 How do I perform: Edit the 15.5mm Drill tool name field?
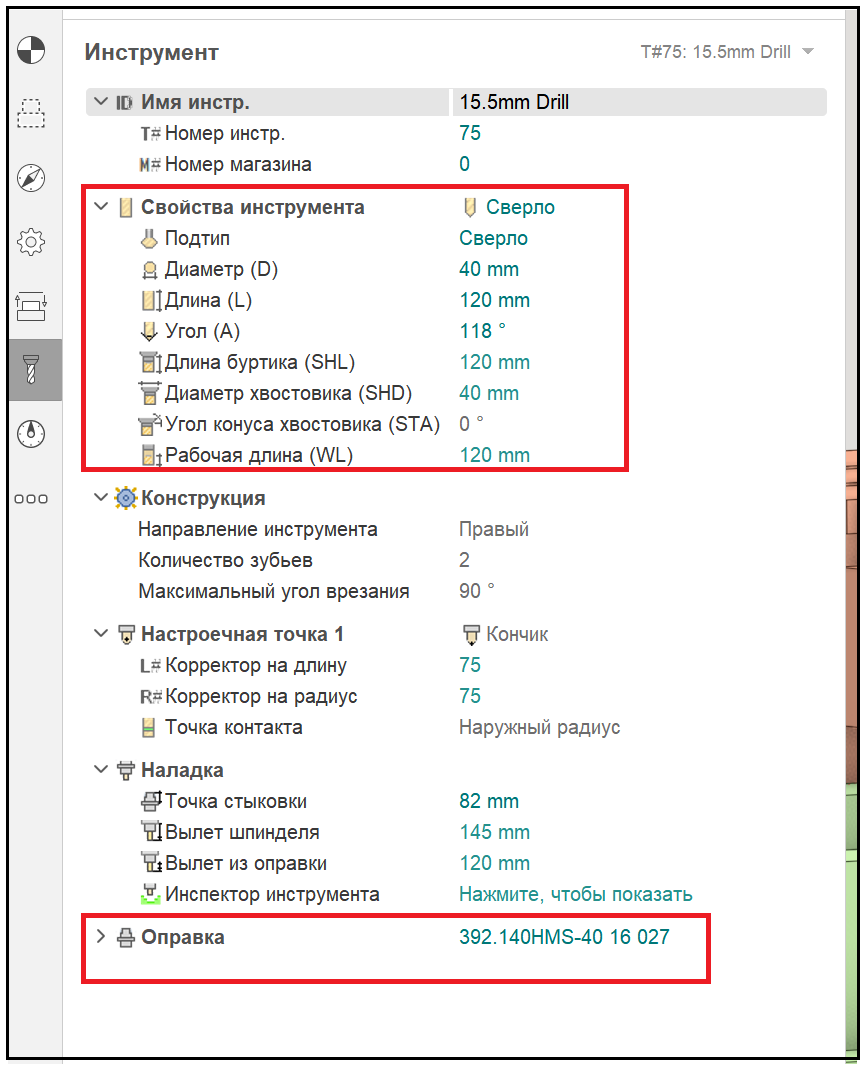click(638, 102)
